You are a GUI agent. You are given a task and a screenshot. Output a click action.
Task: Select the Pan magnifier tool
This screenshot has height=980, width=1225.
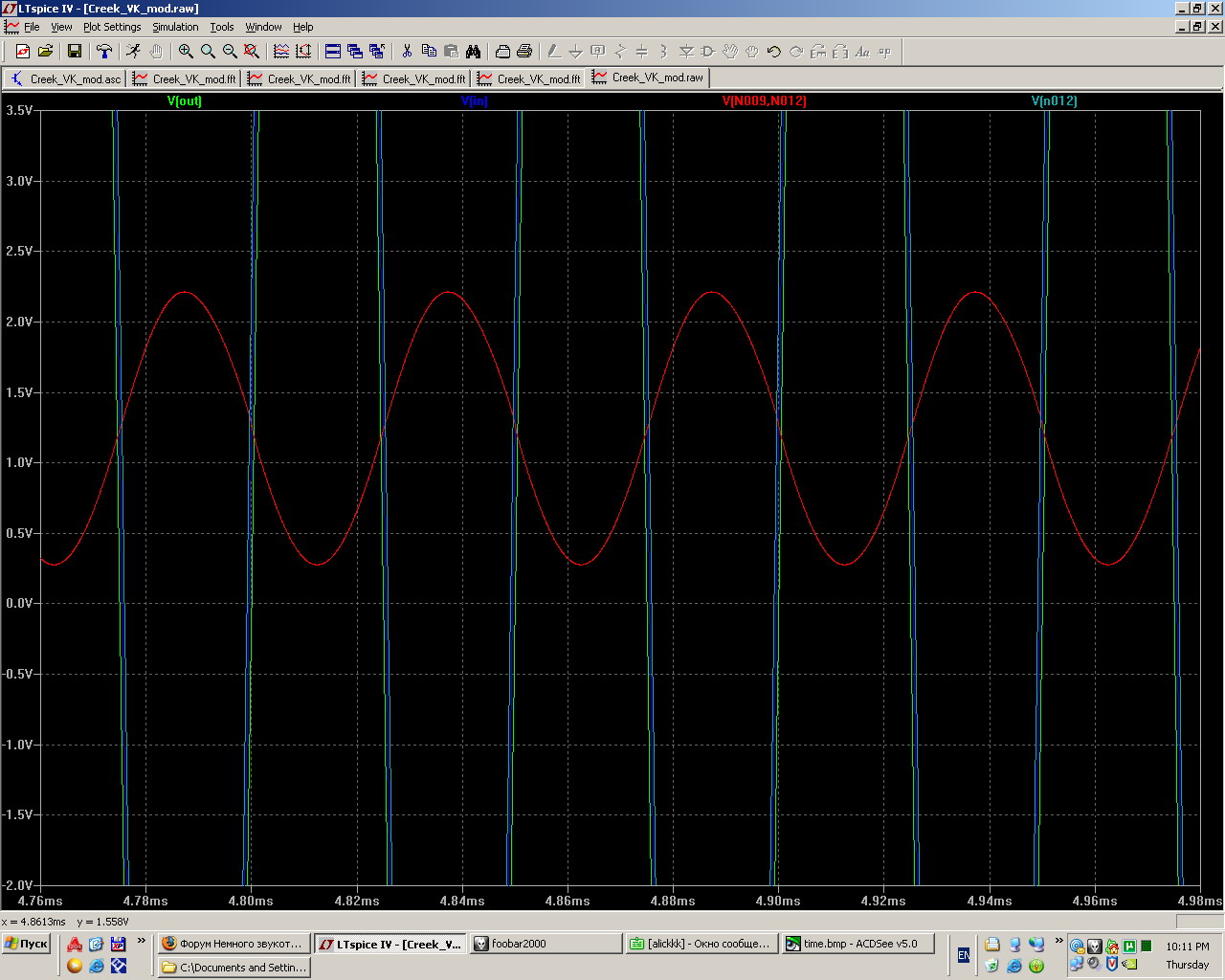pyautogui.click(x=208, y=52)
